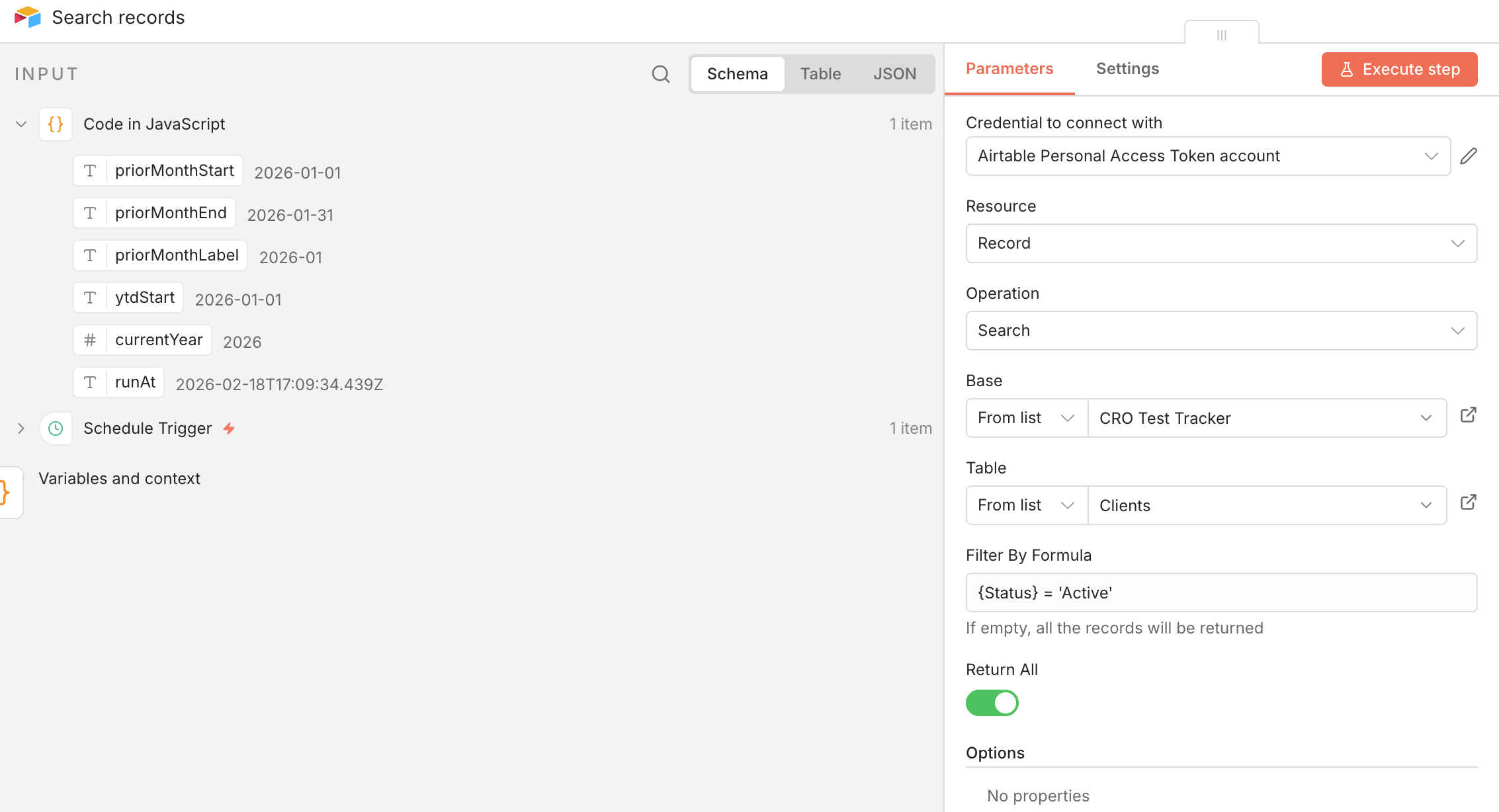Click the lightning bolt icon next to Schedule Trigger
This screenshot has width=1499, height=812.
[229, 428]
